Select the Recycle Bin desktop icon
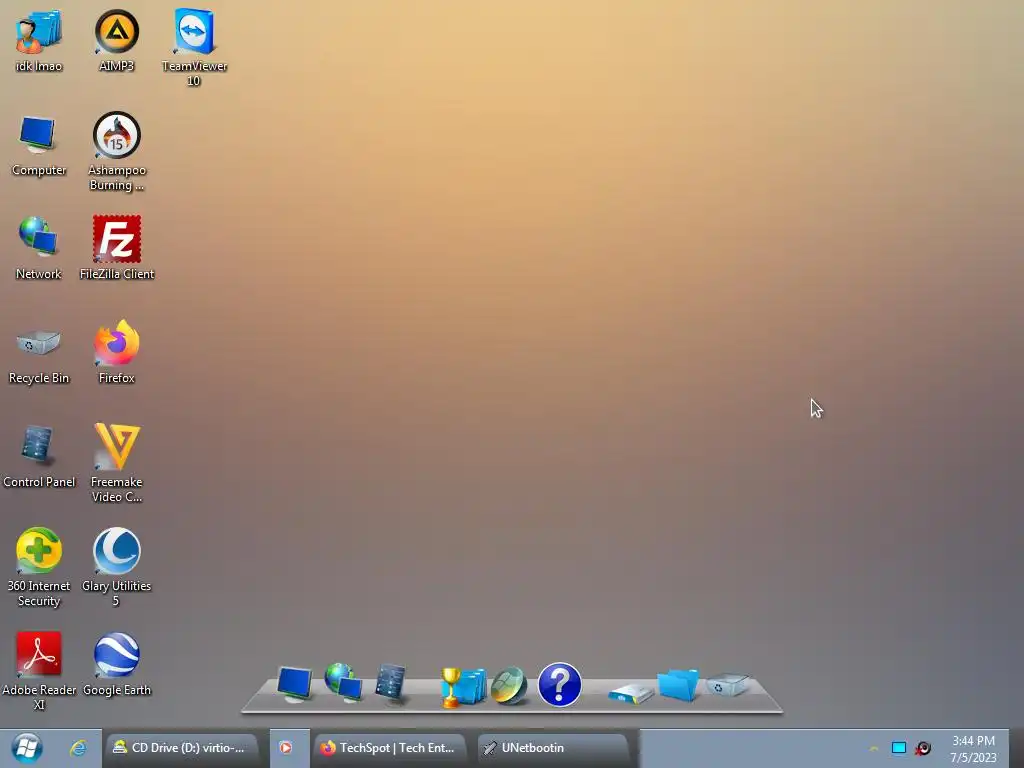Screen dimensions: 1024x768 (39, 354)
